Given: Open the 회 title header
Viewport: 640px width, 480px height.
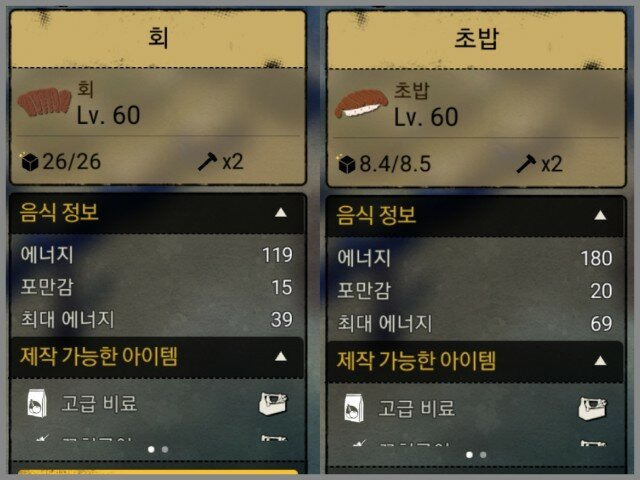Looking at the screenshot, I should click(x=158, y=39).
